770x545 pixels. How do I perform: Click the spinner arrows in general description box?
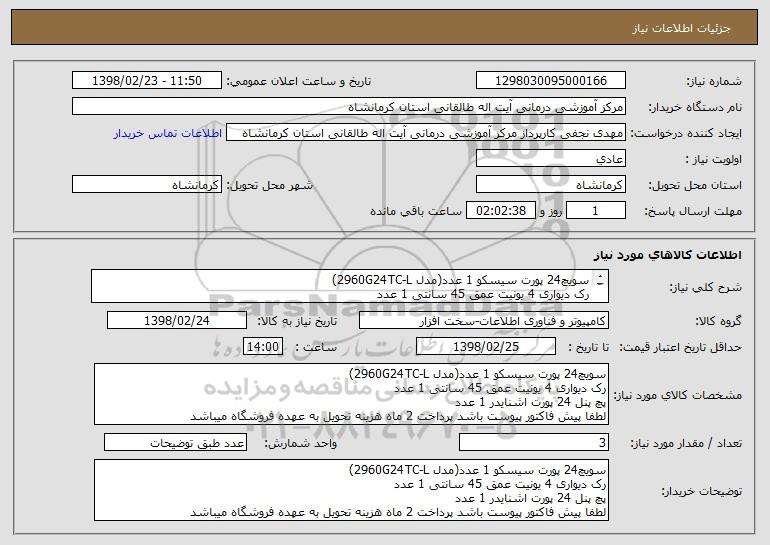click(x=600, y=280)
